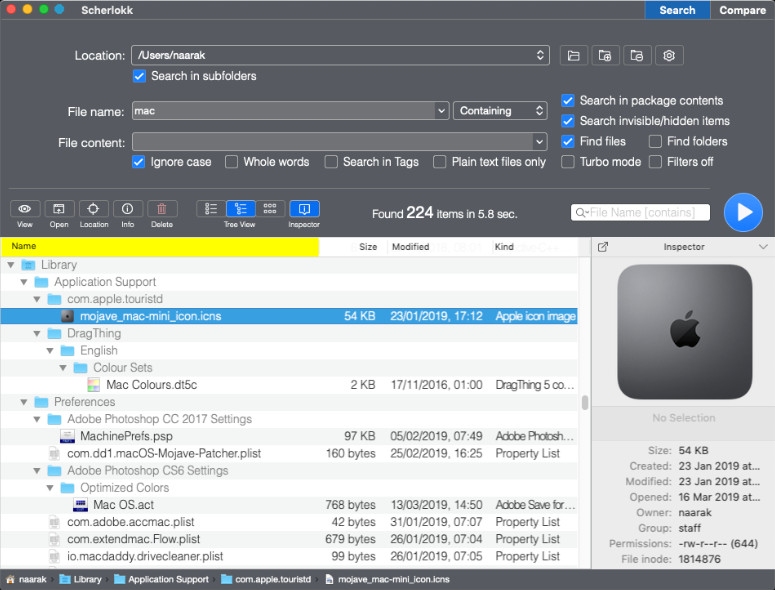Viewport: 775px width, 590px height.
Task: Toggle Search in subfolders checkbox
Action: click(139, 76)
